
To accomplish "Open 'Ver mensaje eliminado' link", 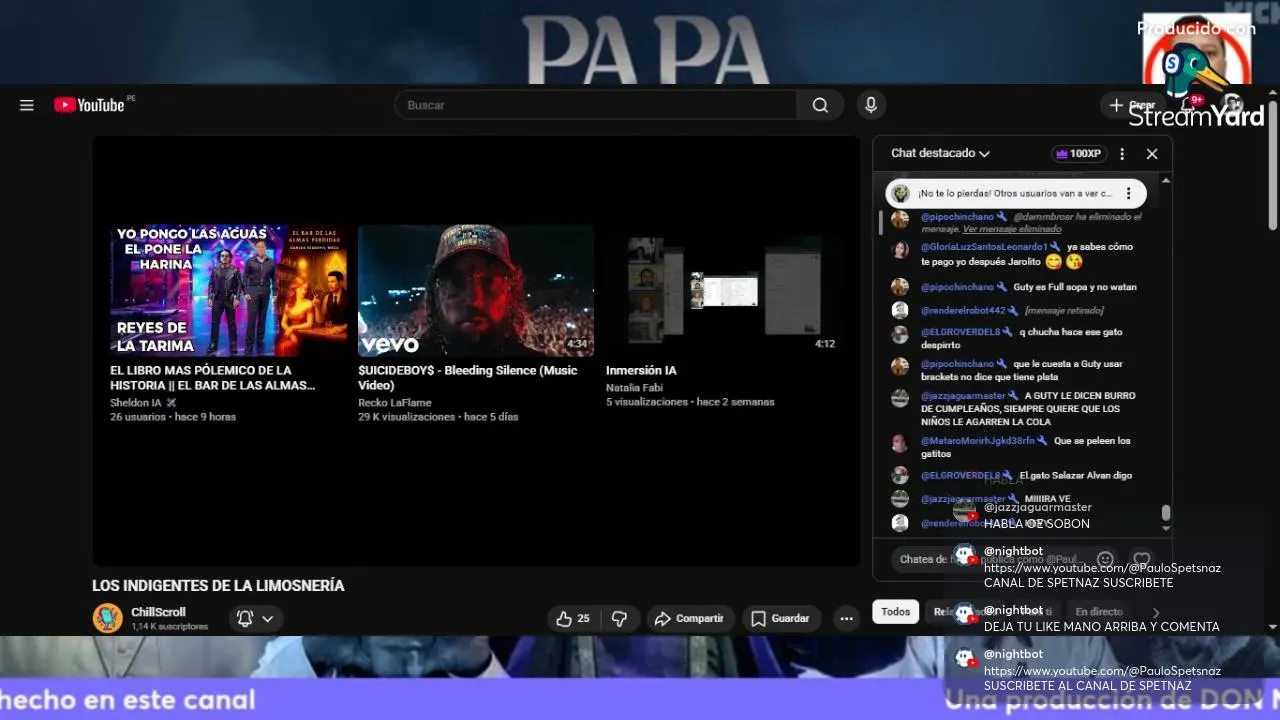I will click(1012, 229).
